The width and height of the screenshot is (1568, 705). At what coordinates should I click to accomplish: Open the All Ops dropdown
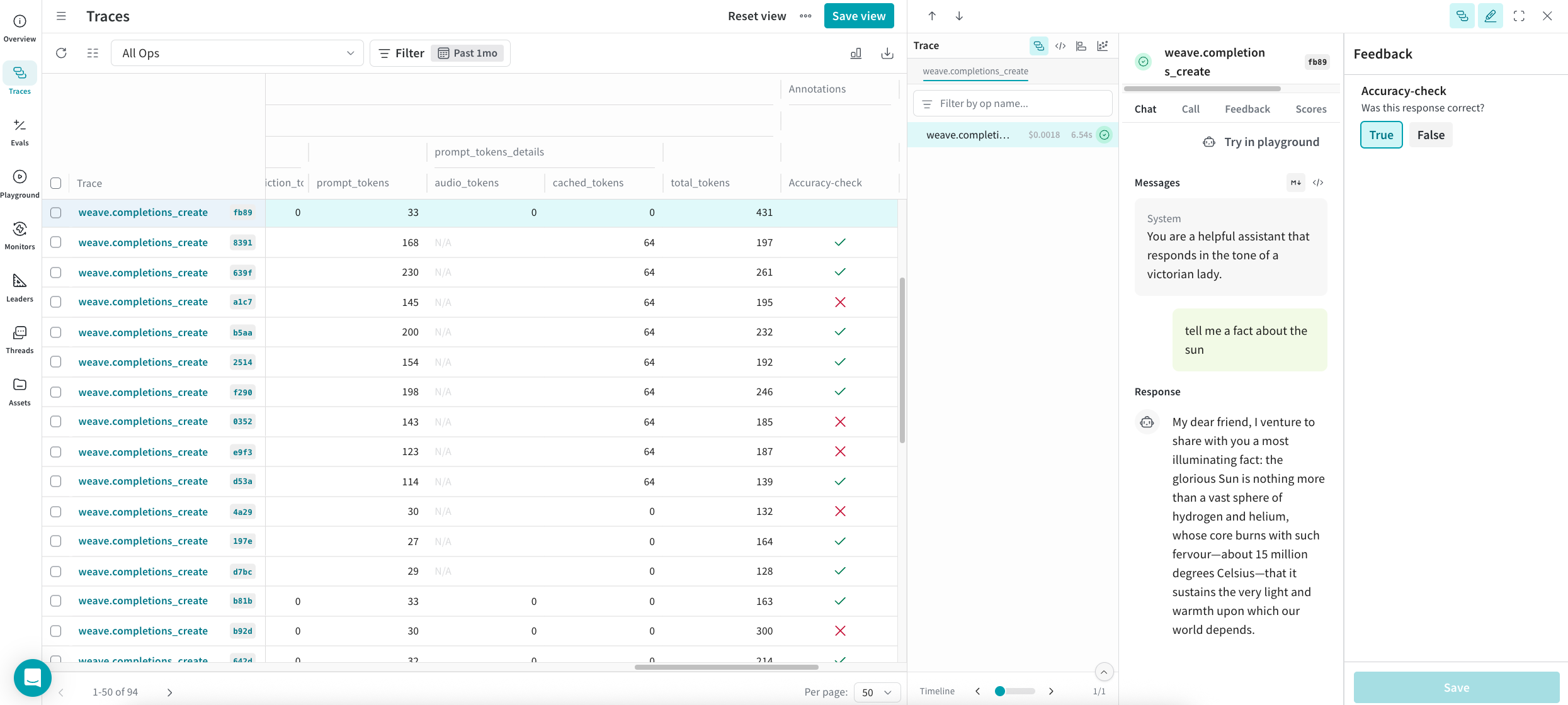pos(237,53)
